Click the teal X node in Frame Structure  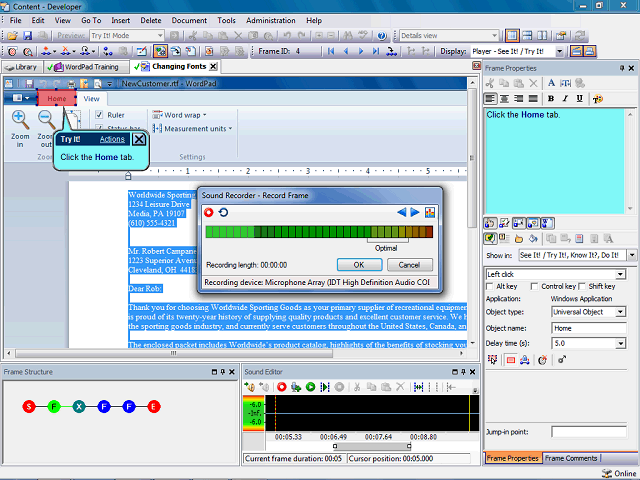[79, 407]
